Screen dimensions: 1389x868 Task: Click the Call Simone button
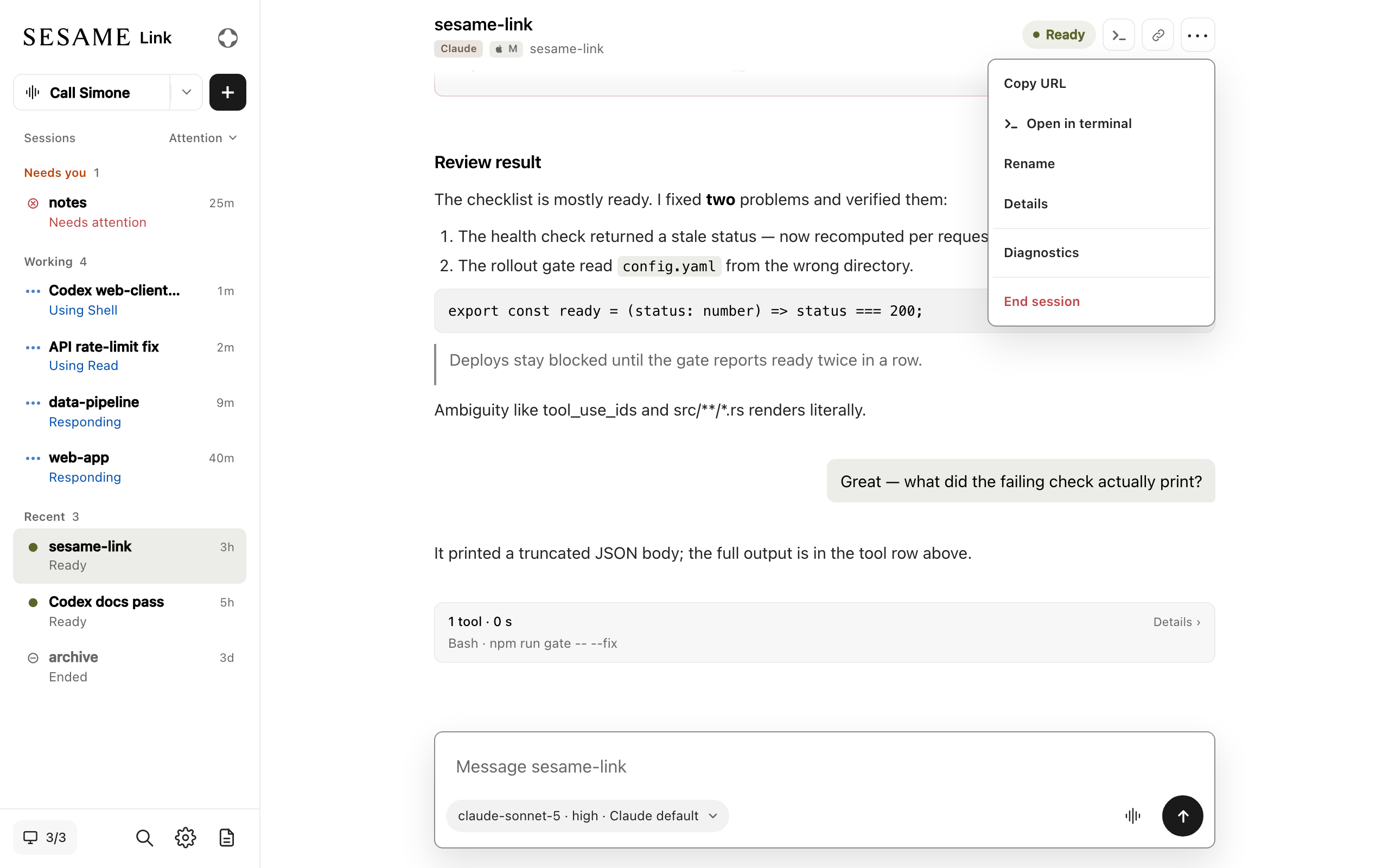[x=92, y=92]
